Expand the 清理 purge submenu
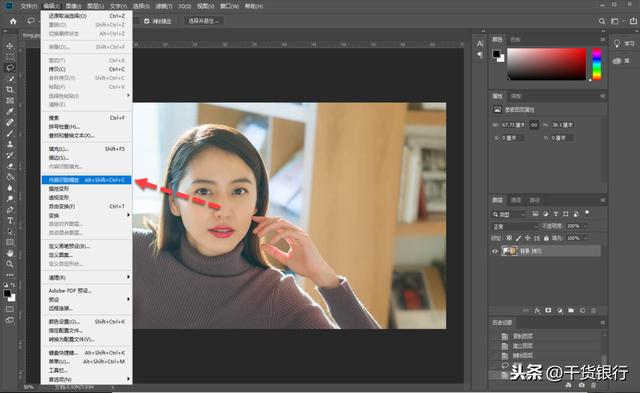 point(87,278)
